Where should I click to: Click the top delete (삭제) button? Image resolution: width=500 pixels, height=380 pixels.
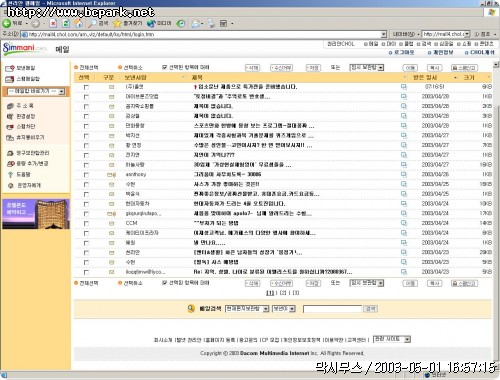click(252, 68)
